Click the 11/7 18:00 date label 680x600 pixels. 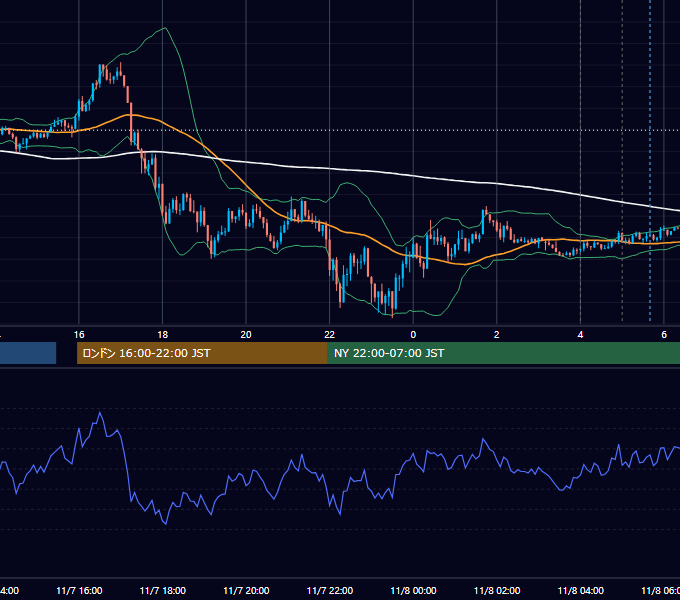pos(163,590)
